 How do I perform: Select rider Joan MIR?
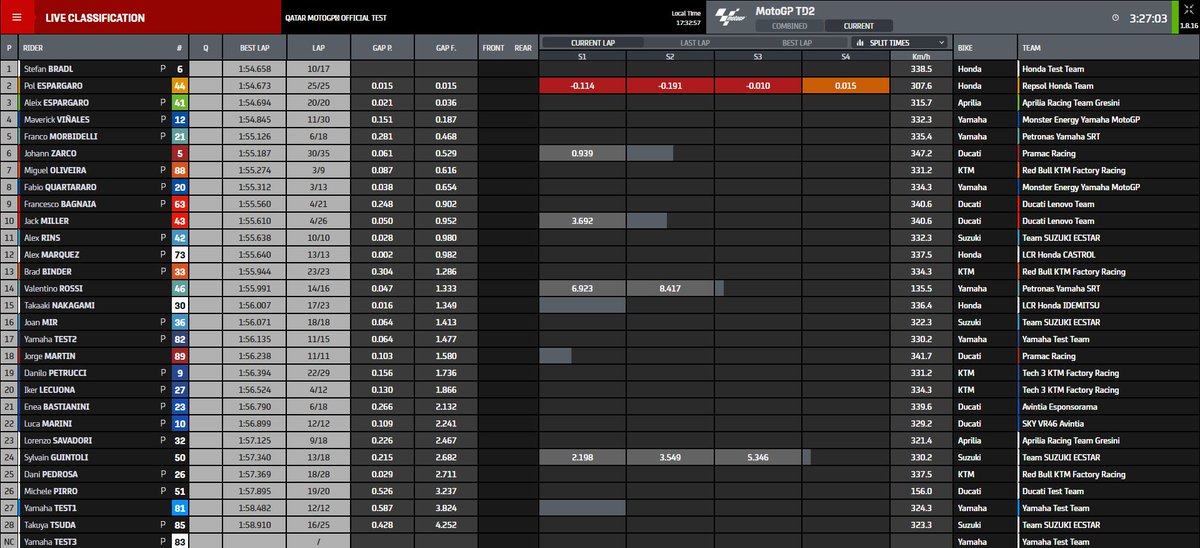pos(43,323)
